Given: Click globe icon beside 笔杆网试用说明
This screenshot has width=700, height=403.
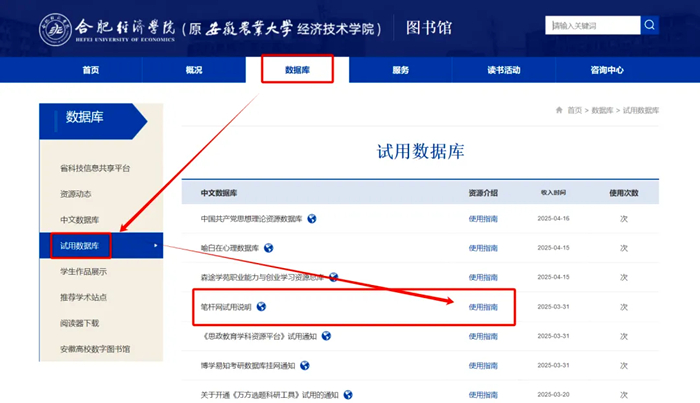Looking at the screenshot, I should (x=262, y=307).
